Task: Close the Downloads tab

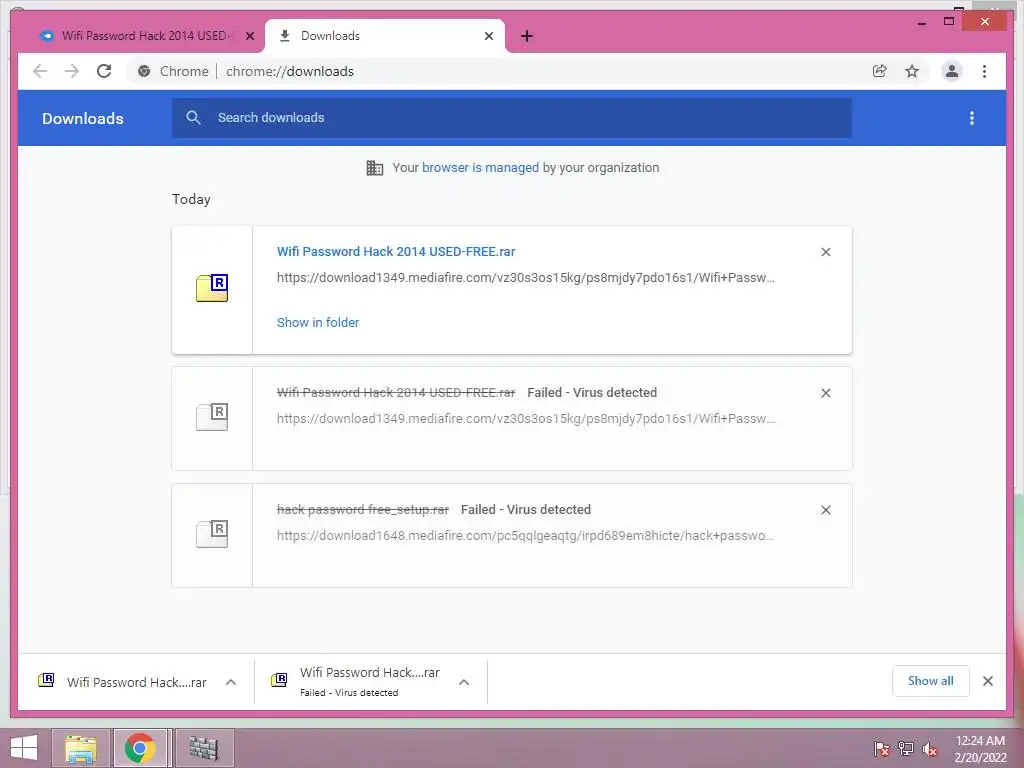Action: click(x=488, y=36)
